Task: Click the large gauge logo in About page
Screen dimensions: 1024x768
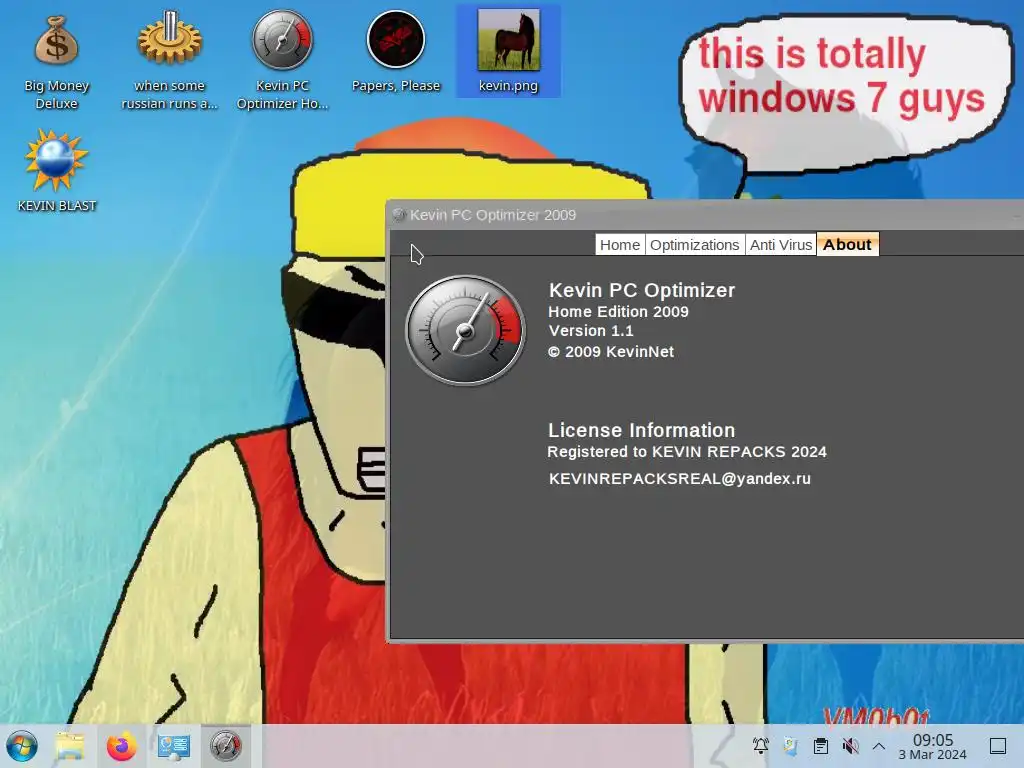Action: pos(465,330)
